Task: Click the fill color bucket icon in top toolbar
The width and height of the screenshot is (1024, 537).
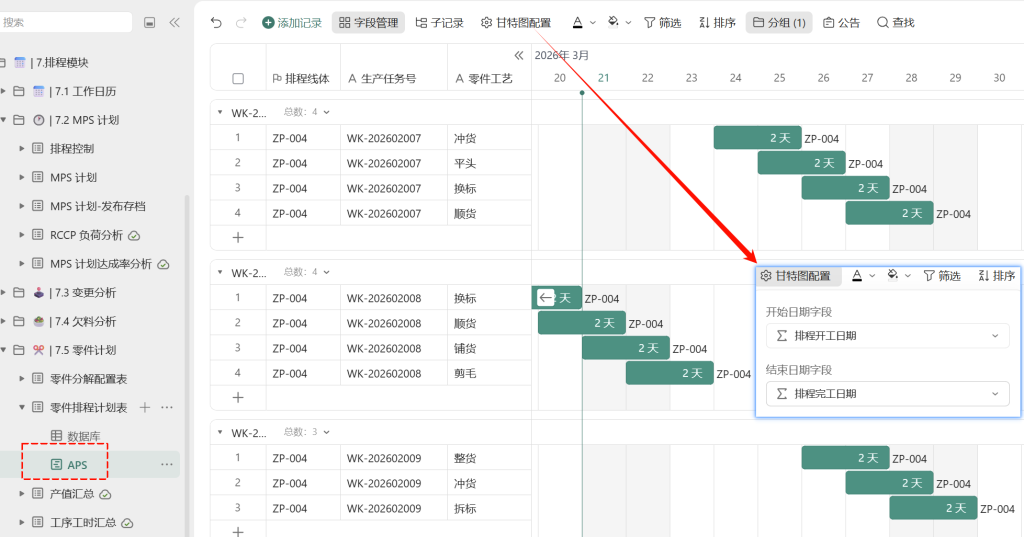Action: (613, 22)
